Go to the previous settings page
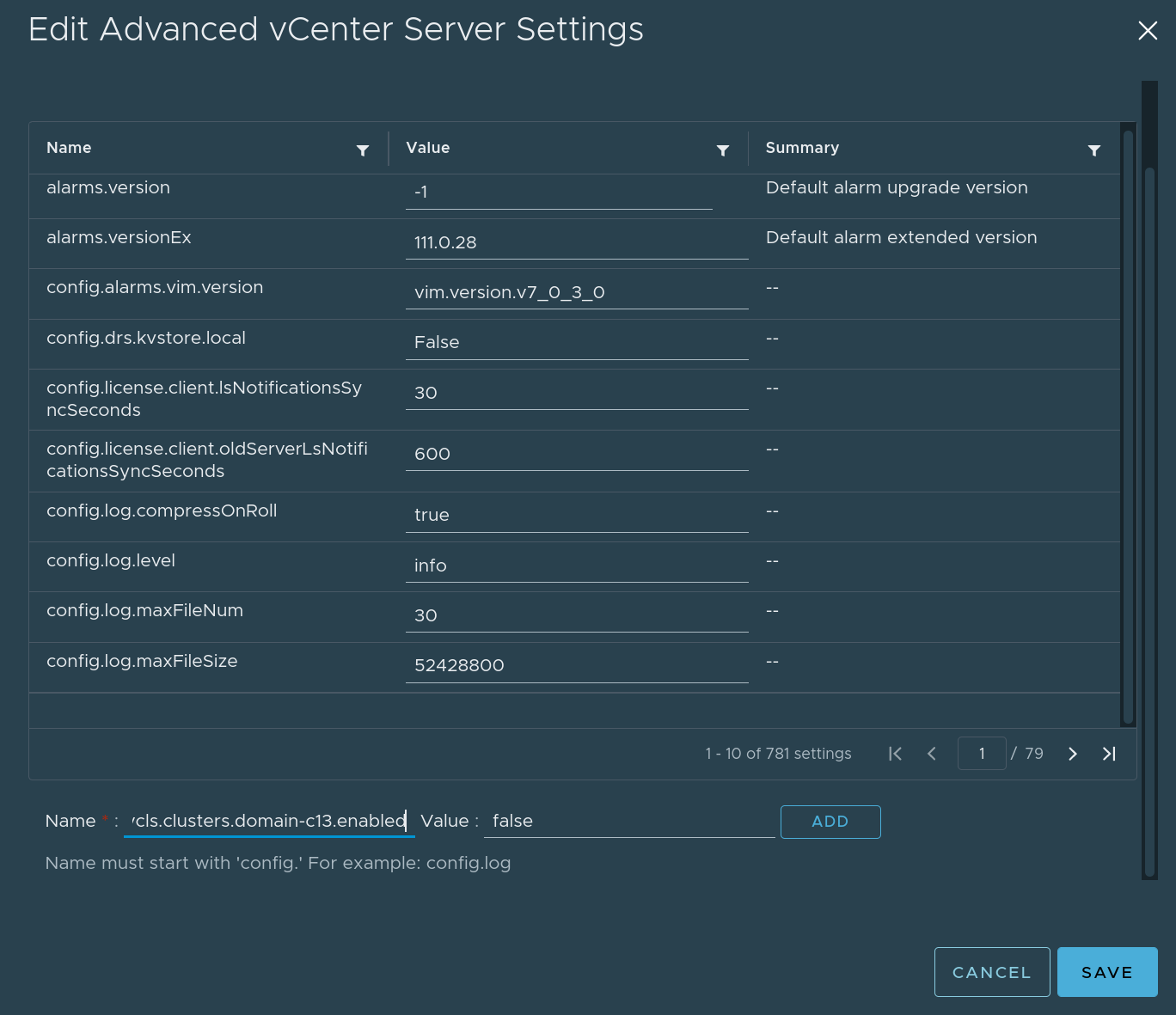 click(x=932, y=754)
